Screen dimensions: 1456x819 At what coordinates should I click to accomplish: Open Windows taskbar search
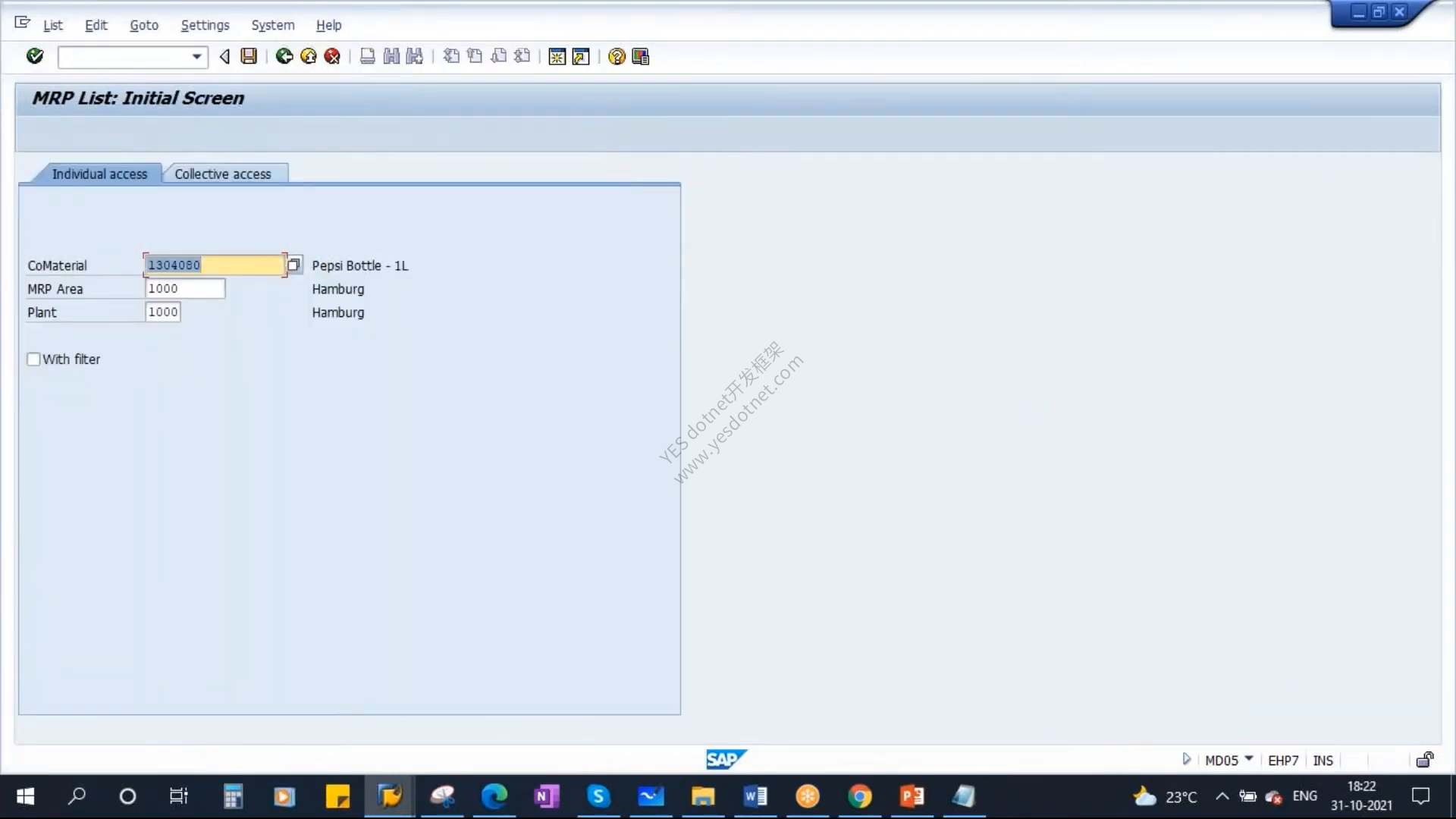tap(77, 796)
